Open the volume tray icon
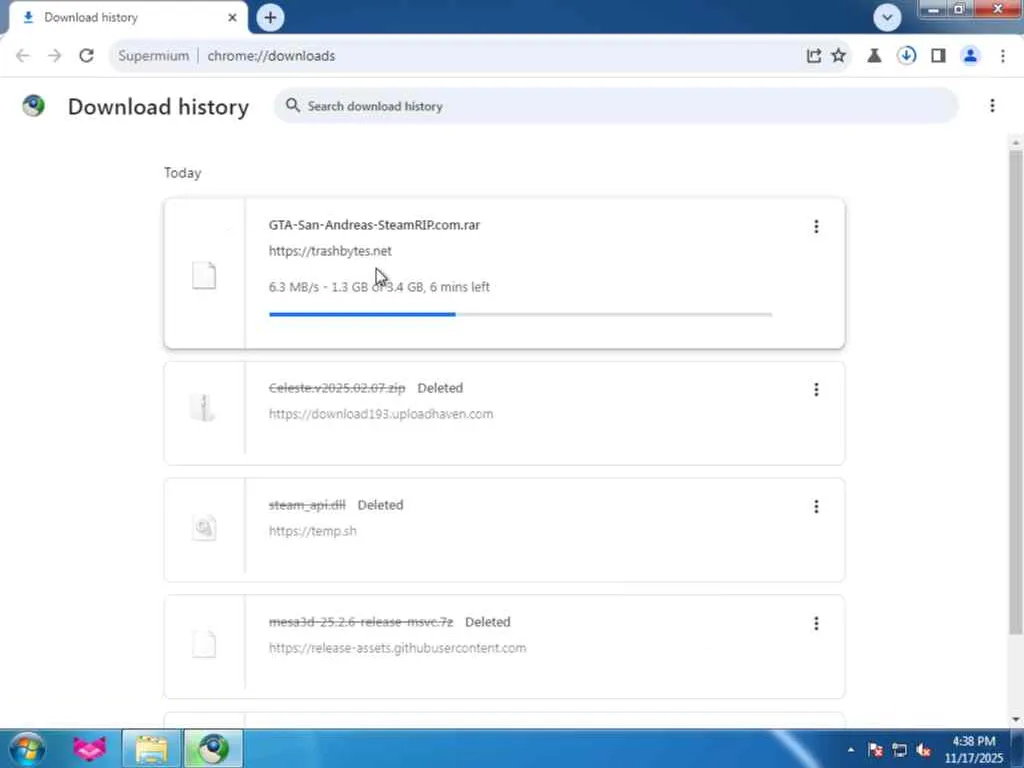This screenshot has height=768, width=1024. pyautogui.click(x=923, y=750)
